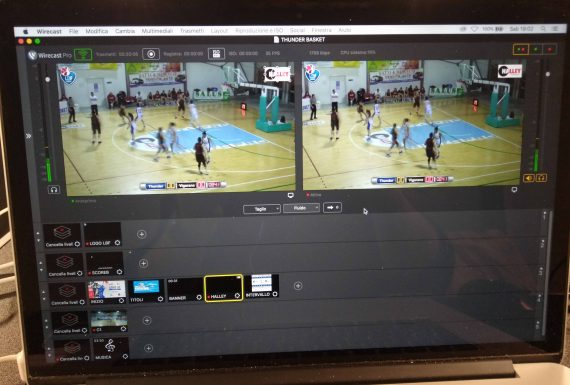Adjust the preview audio volume slider knob
Screen dimensions: 570x385
pos(48,79)
